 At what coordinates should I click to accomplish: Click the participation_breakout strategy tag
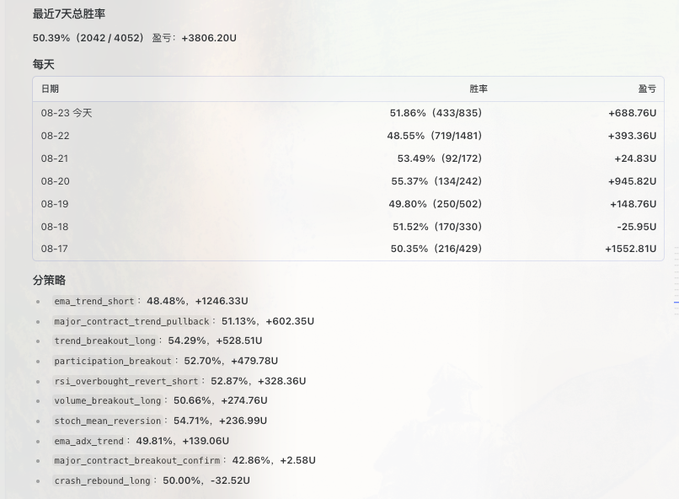pyautogui.click(x=113, y=361)
